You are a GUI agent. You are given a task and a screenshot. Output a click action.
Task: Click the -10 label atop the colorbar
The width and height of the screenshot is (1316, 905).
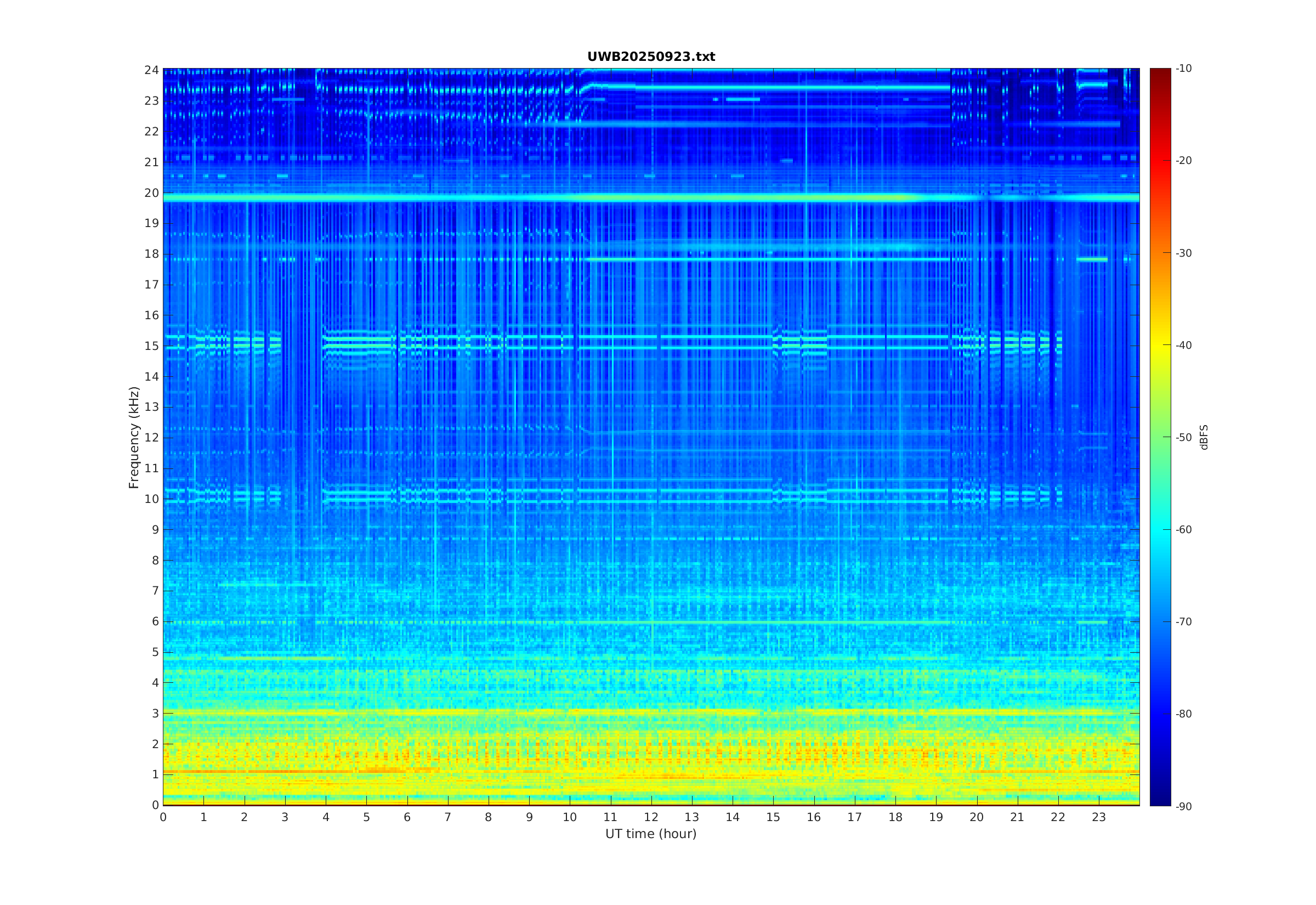coord(1183,69)
